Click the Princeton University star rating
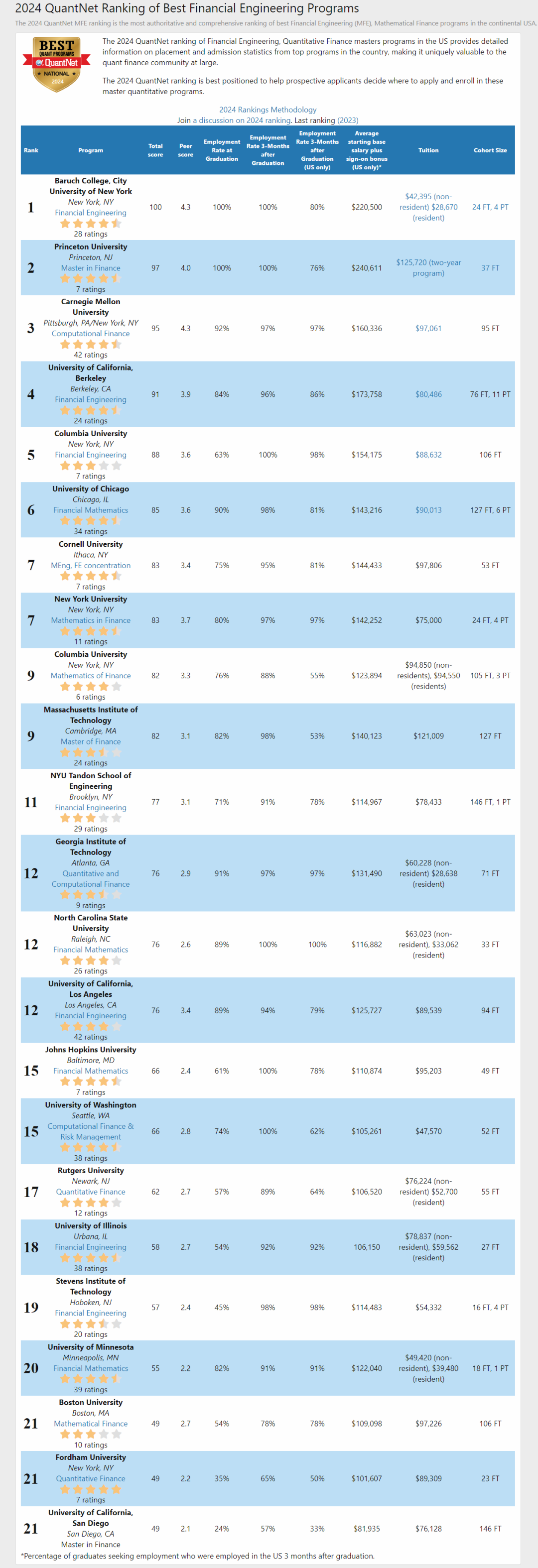This screenshot has width=538, height=1568. (x=91, y=278)
